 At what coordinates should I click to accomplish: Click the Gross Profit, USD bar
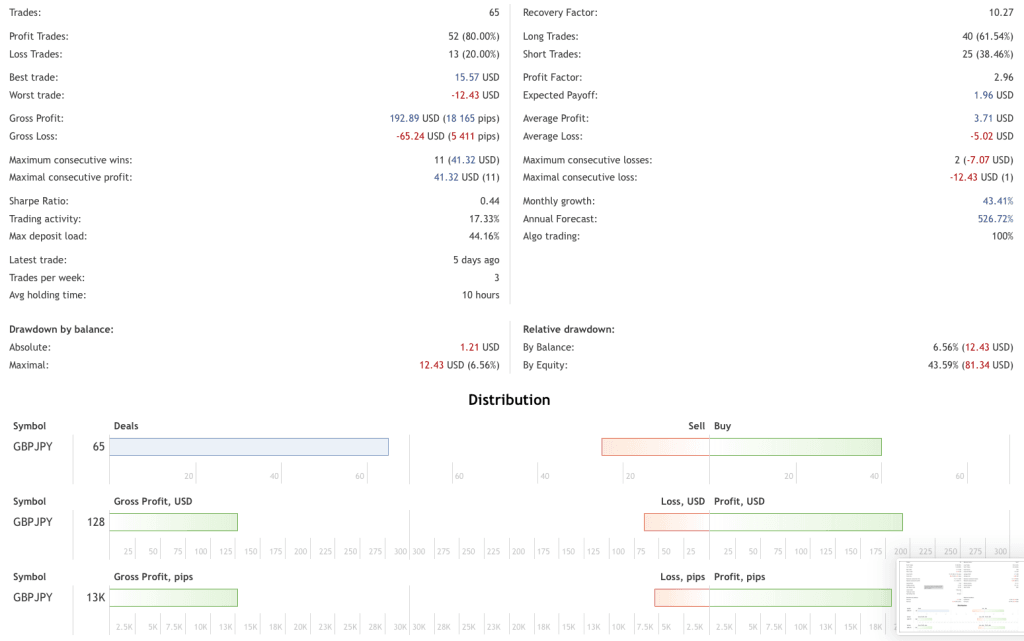173,522
